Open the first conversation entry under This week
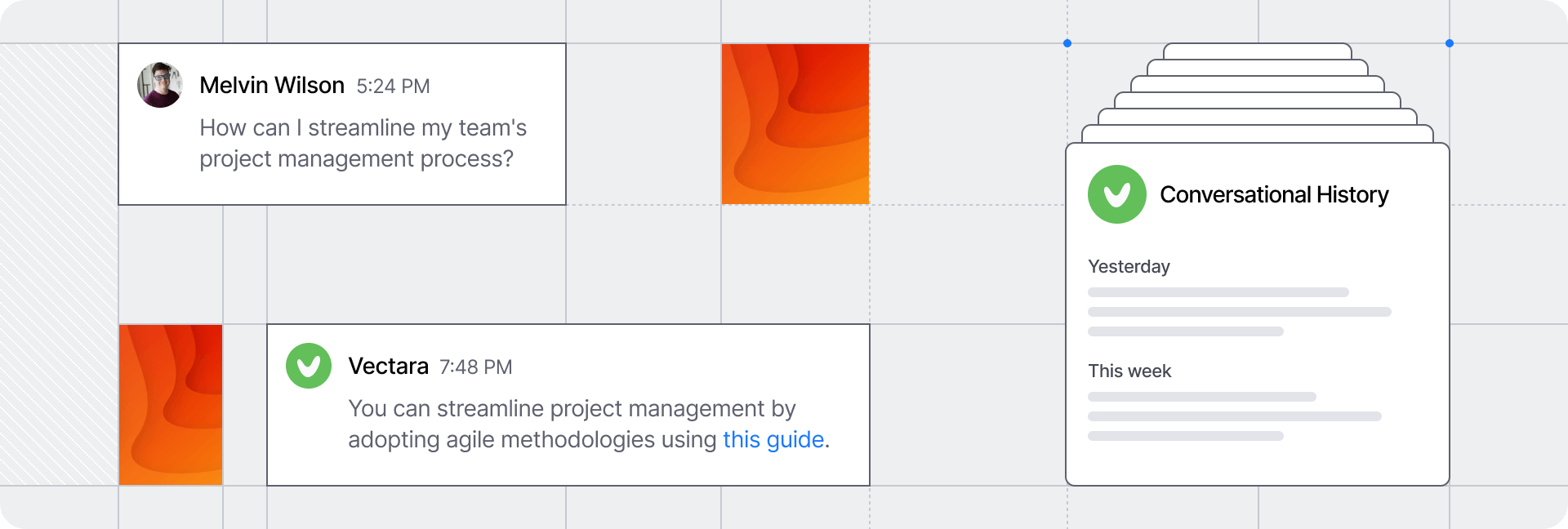The height and width of the screenshot is (529, 1568). coord(1201,397)
